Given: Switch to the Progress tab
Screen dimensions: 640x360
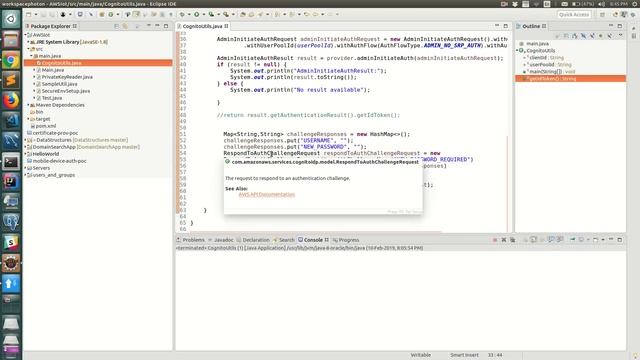Looking at the screenshot, I should tap(346, 240).
